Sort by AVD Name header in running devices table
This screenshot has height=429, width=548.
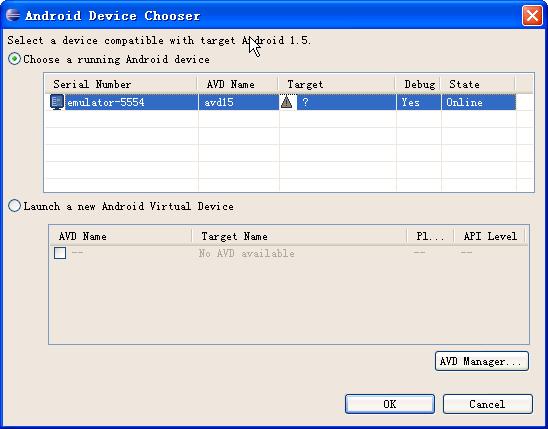pos(238,84)
